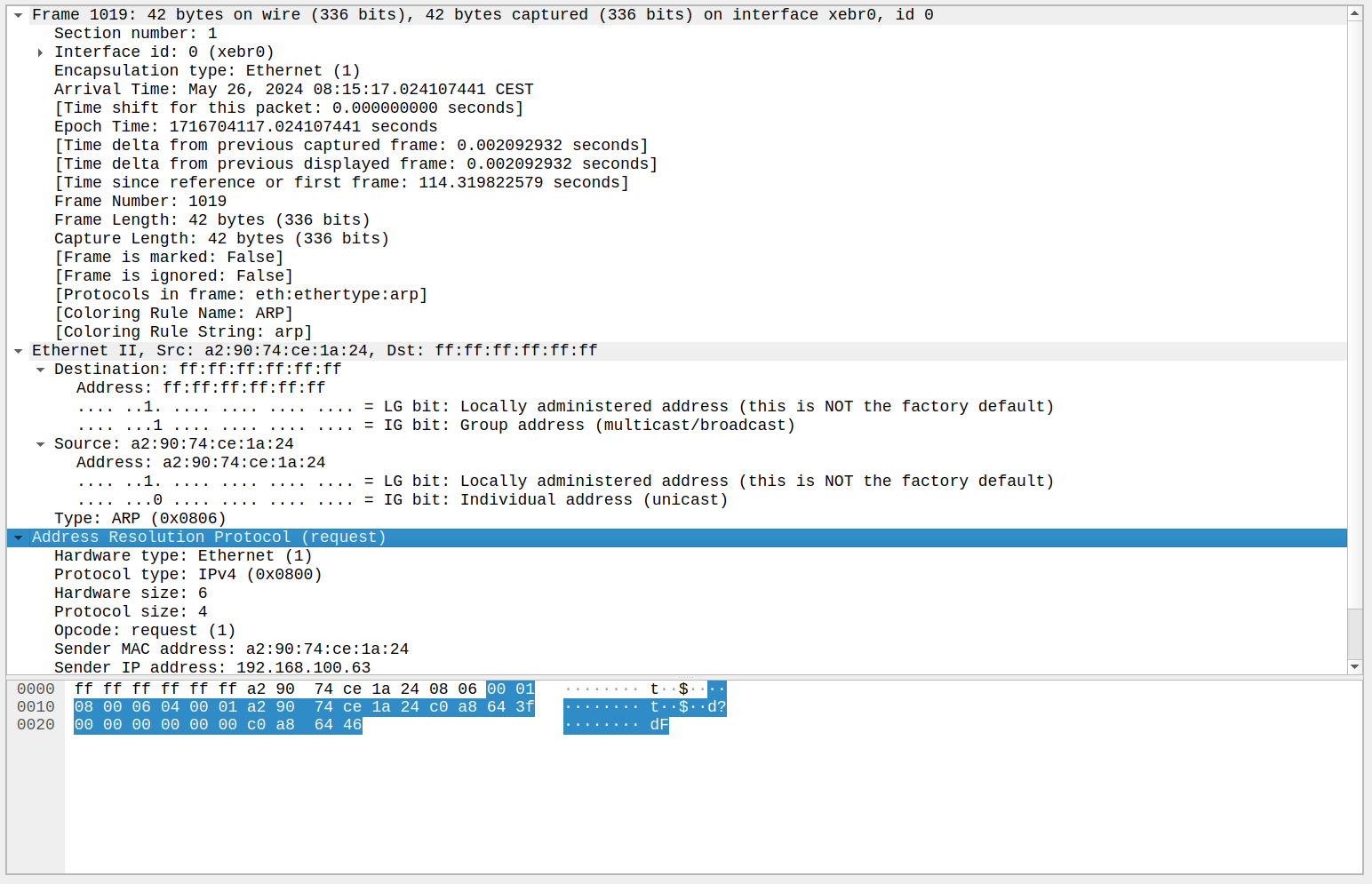Collapse the Destination ff:ff:ff:ff:ff:ff node
The image size is (1372, 884).
point(40,370)
